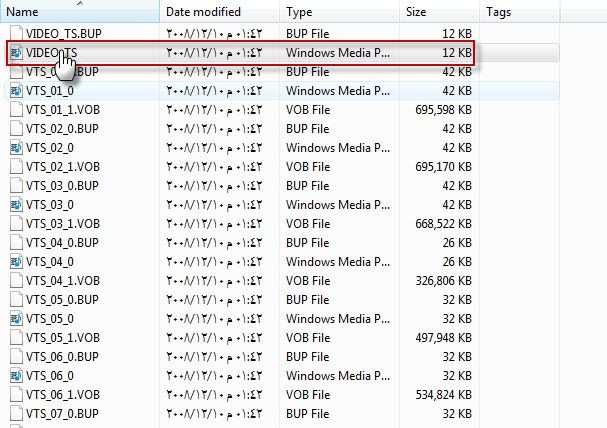Select the VTS_04_1.VOB row's VOB File type
The height and width of the screenshot is (428, 607).
point(308,281)
